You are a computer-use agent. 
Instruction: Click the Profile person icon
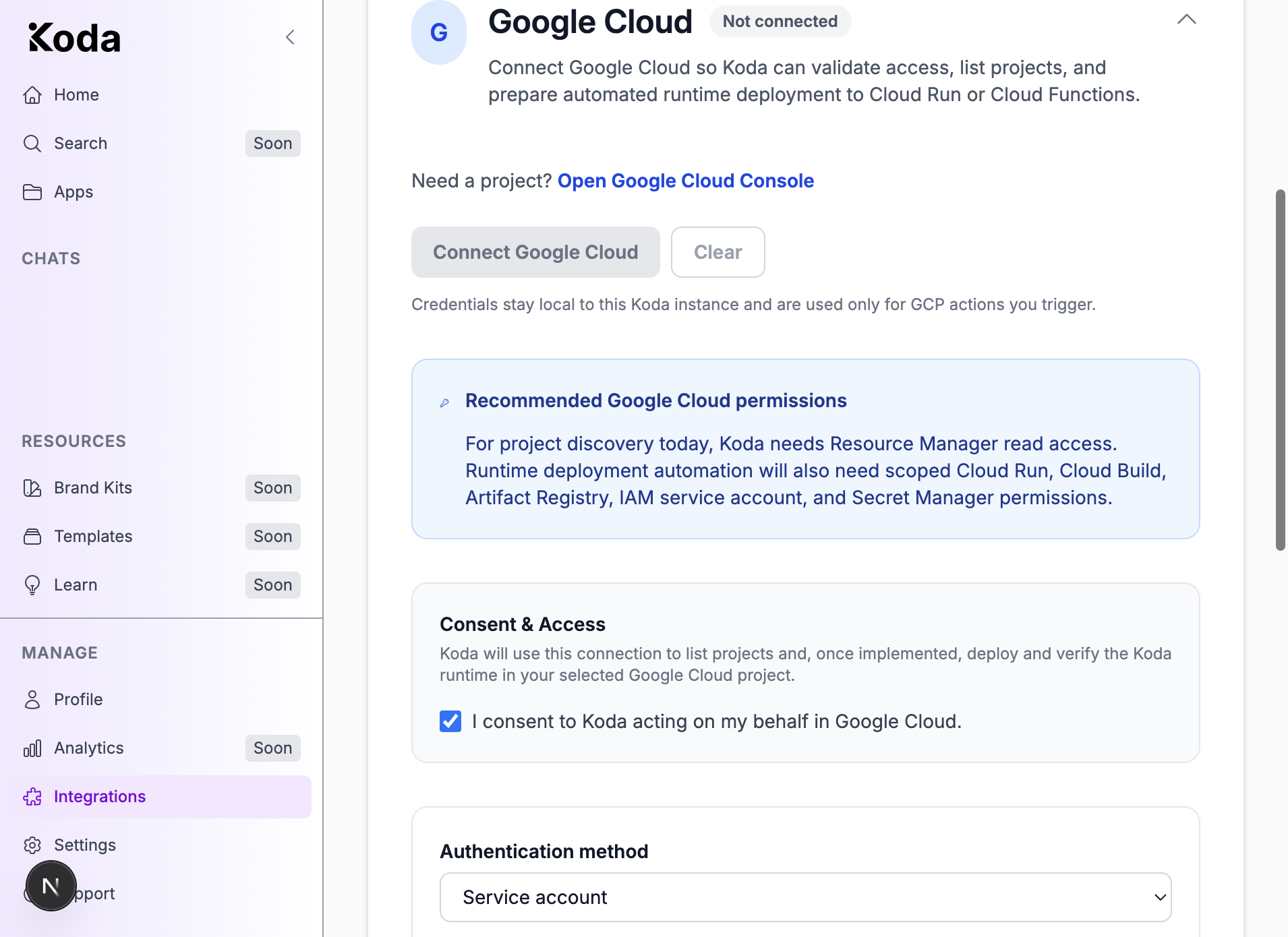pos(32,700)
